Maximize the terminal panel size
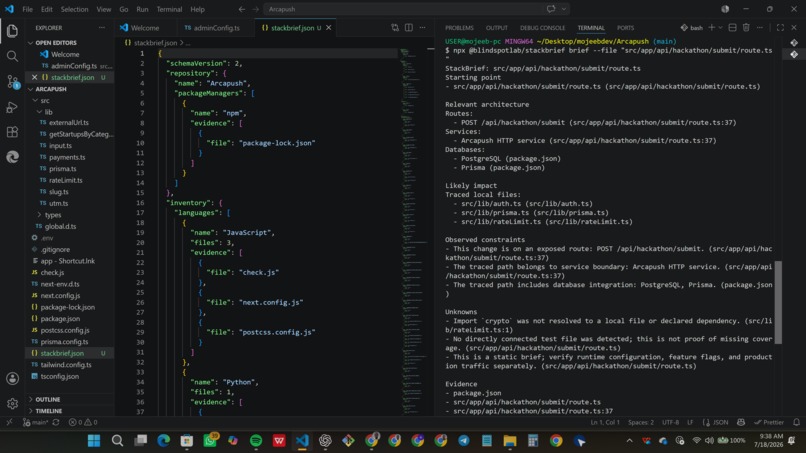The height and width of the screenshot is (453, 806). coord(780,28)
